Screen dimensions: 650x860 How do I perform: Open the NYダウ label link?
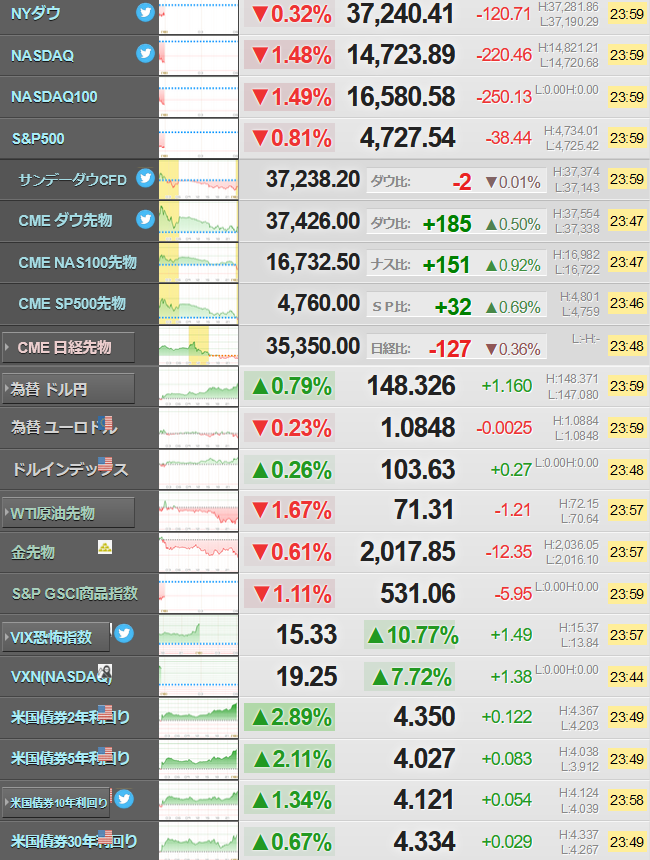pos(36,13)
